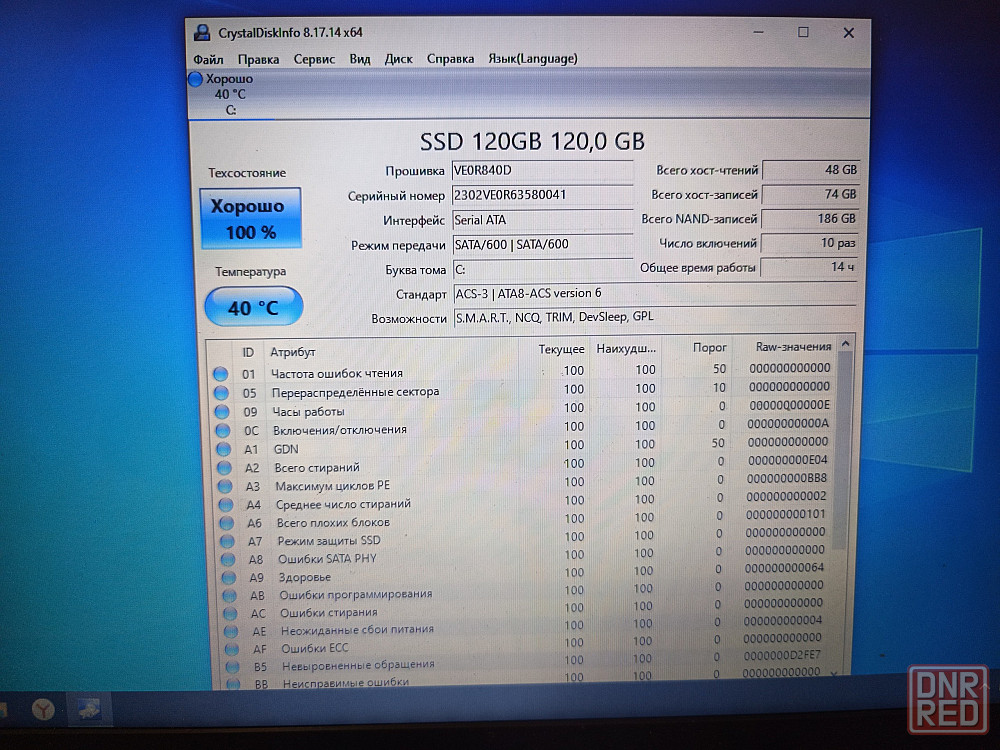1000x750 pixels.
Task: Click the Прошивка field VE0R840D
Action: click(542, 171)
